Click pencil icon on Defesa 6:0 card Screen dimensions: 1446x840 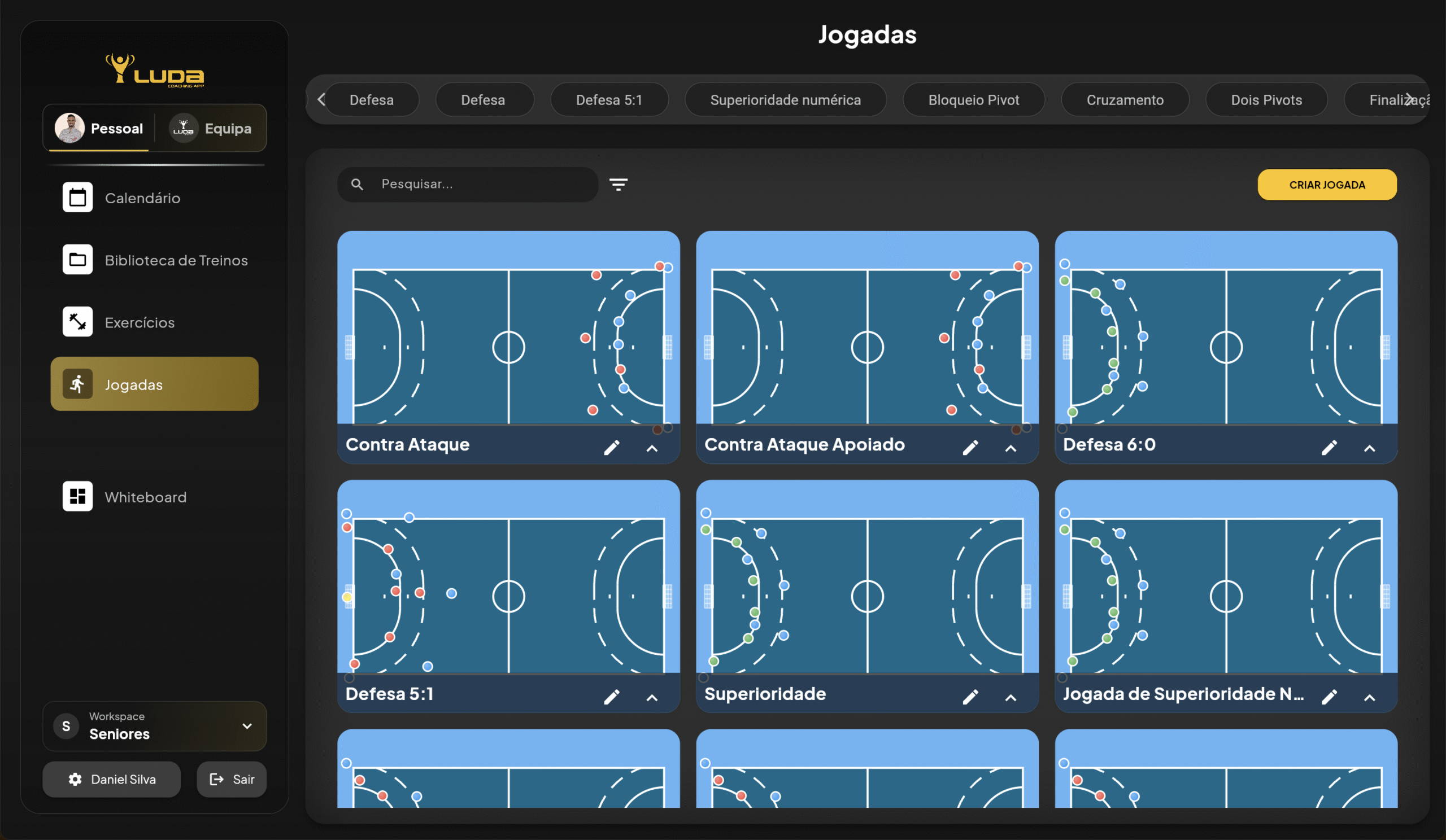click(1329, 447)
